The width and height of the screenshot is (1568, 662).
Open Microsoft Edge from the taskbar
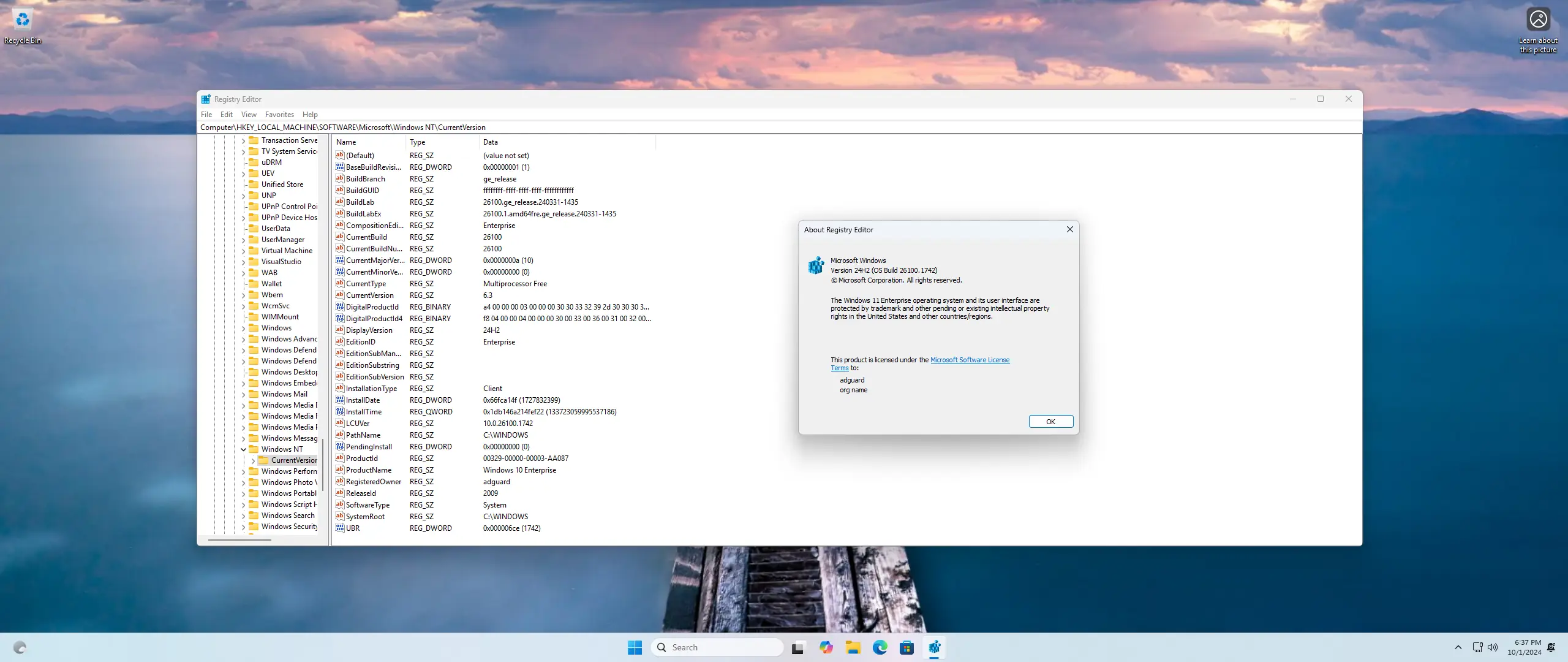click(880, 647)
